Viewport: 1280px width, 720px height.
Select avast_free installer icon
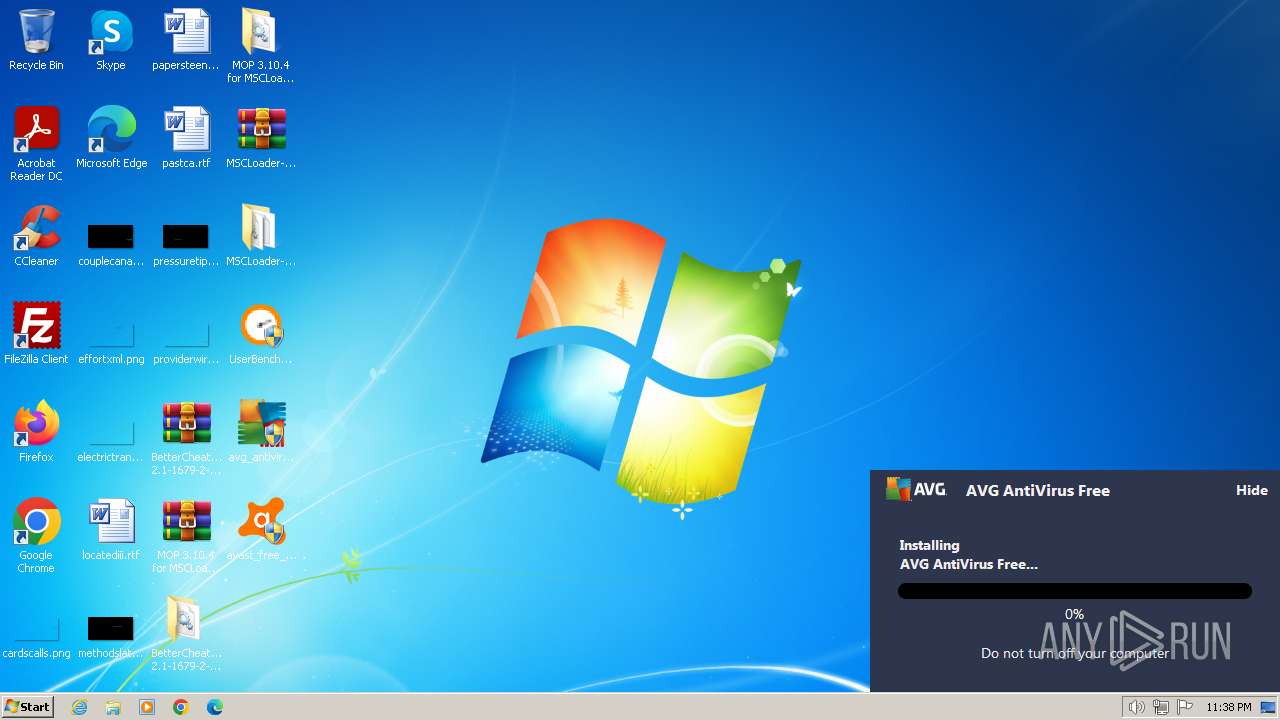coord(261,530)
